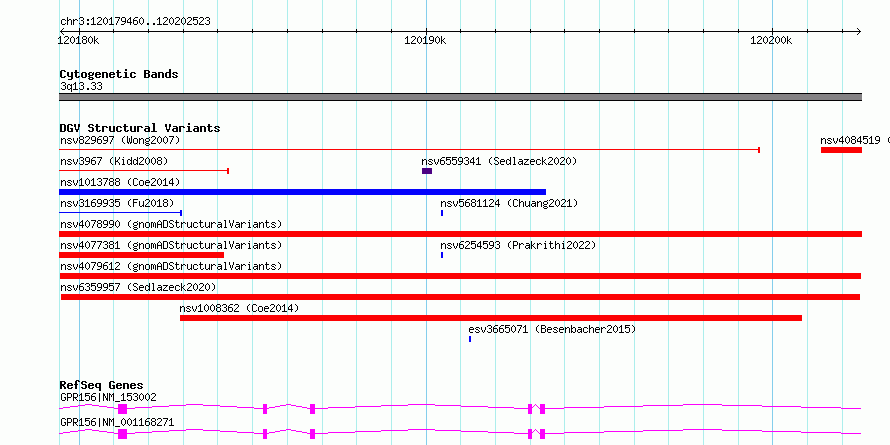
Task: Click the nsv1013788 (Coe2014) label
Action: 120,182
